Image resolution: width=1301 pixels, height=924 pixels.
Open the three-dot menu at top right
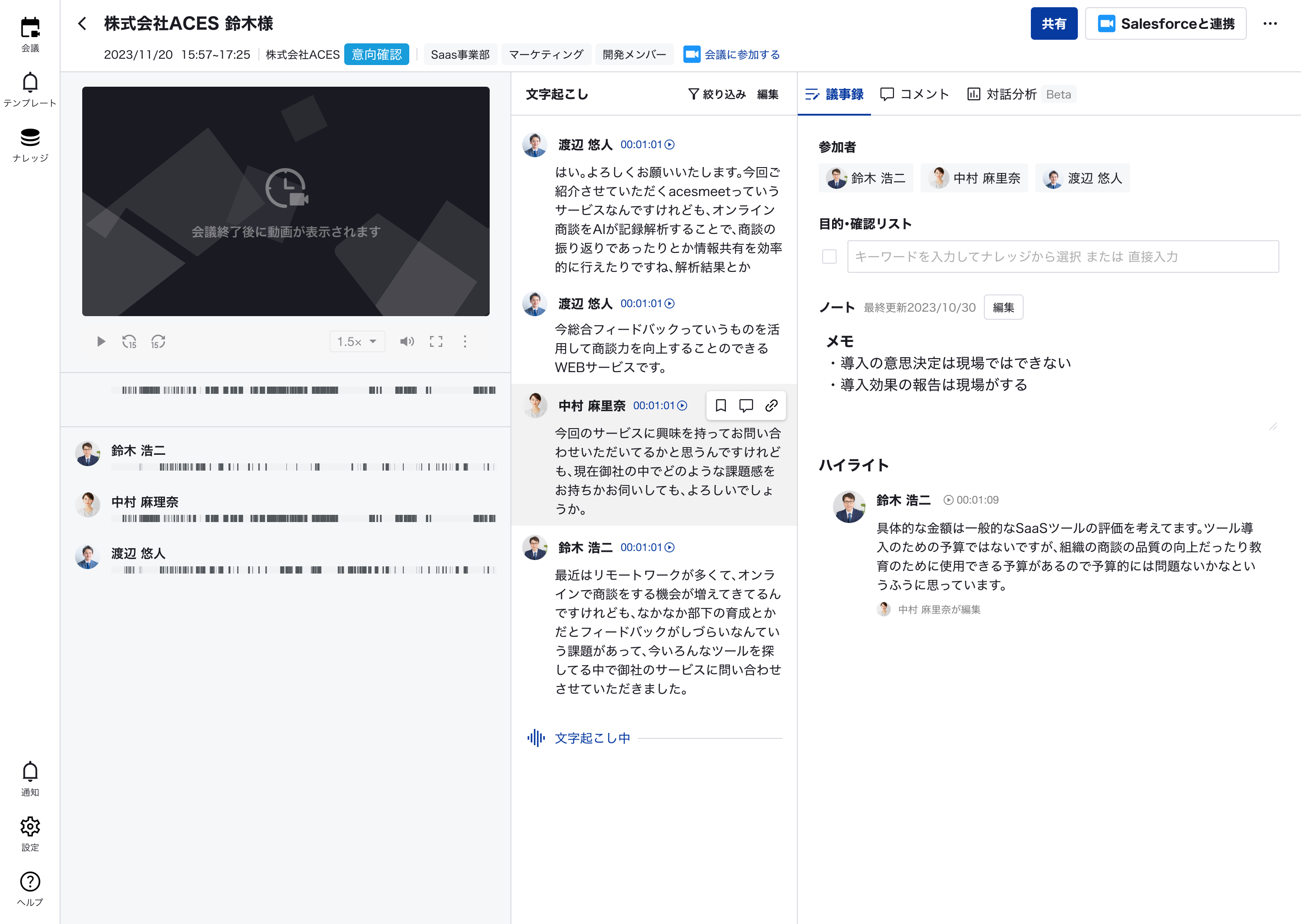pos(1270,24)
